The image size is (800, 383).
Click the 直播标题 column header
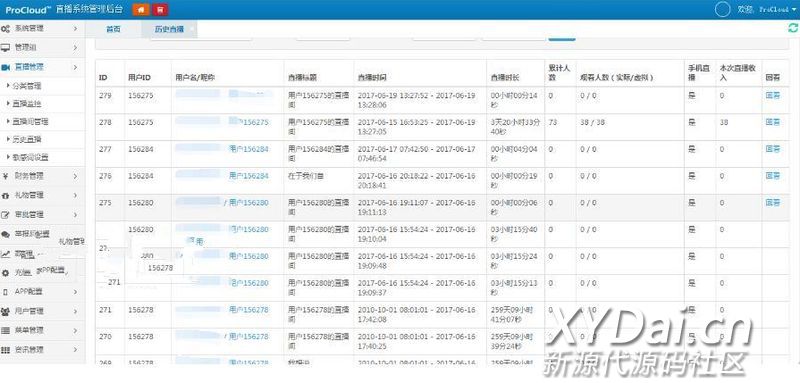pyautogui.click(x=303, y=78)
